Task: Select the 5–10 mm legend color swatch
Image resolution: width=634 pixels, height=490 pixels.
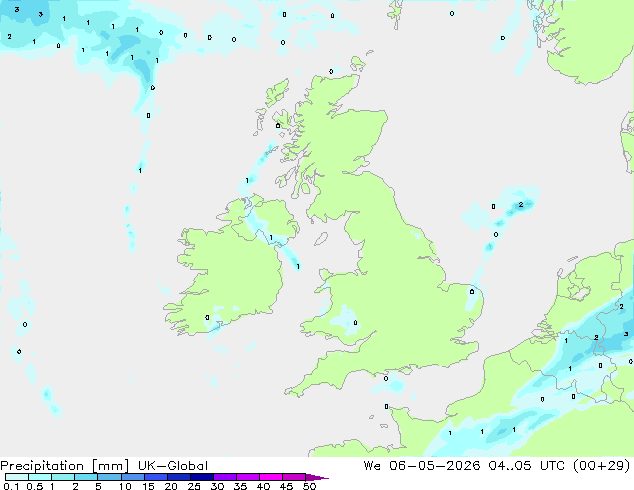Action: (x=109, y=477)
